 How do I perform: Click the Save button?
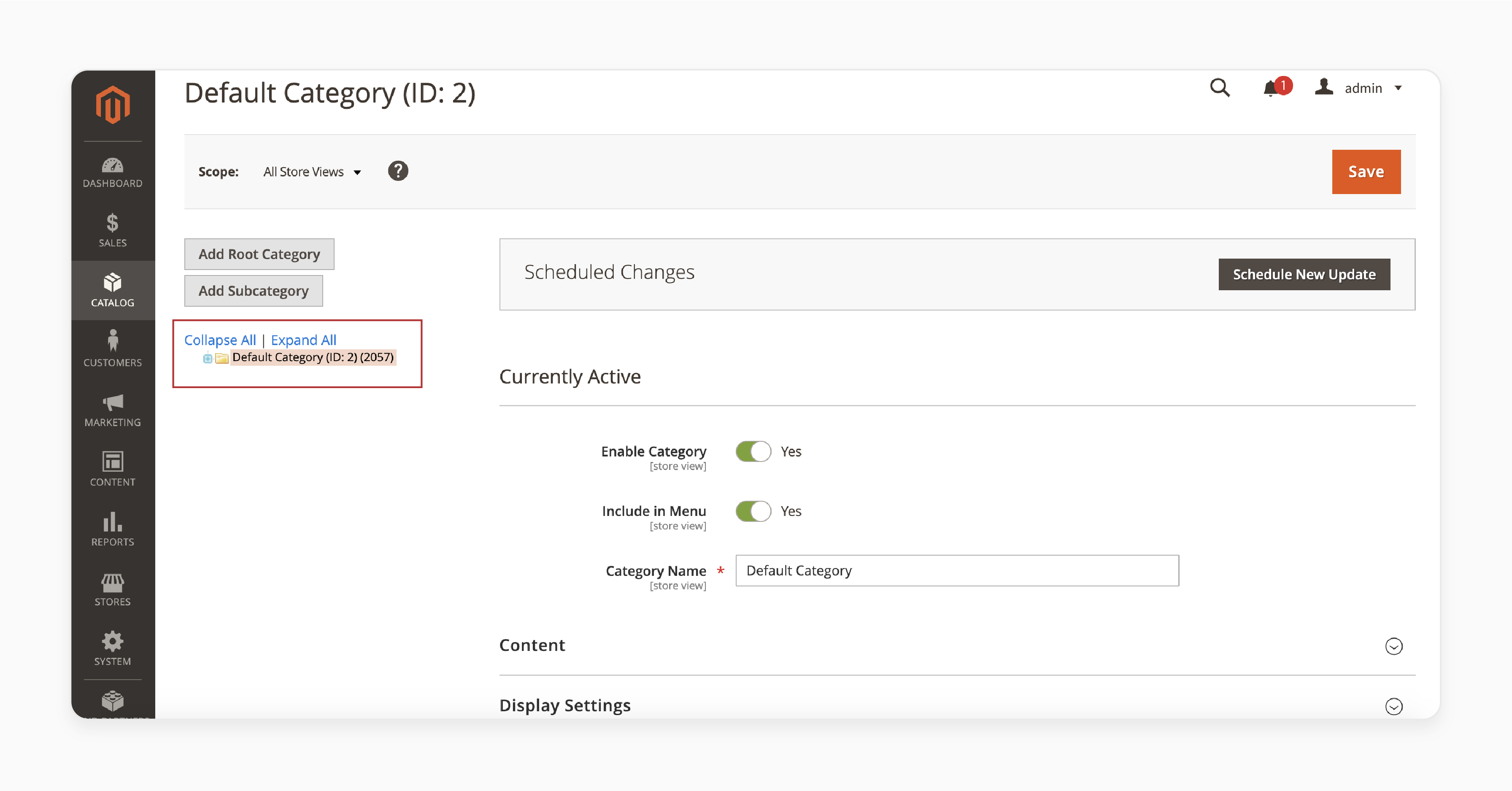(1366, 171)
